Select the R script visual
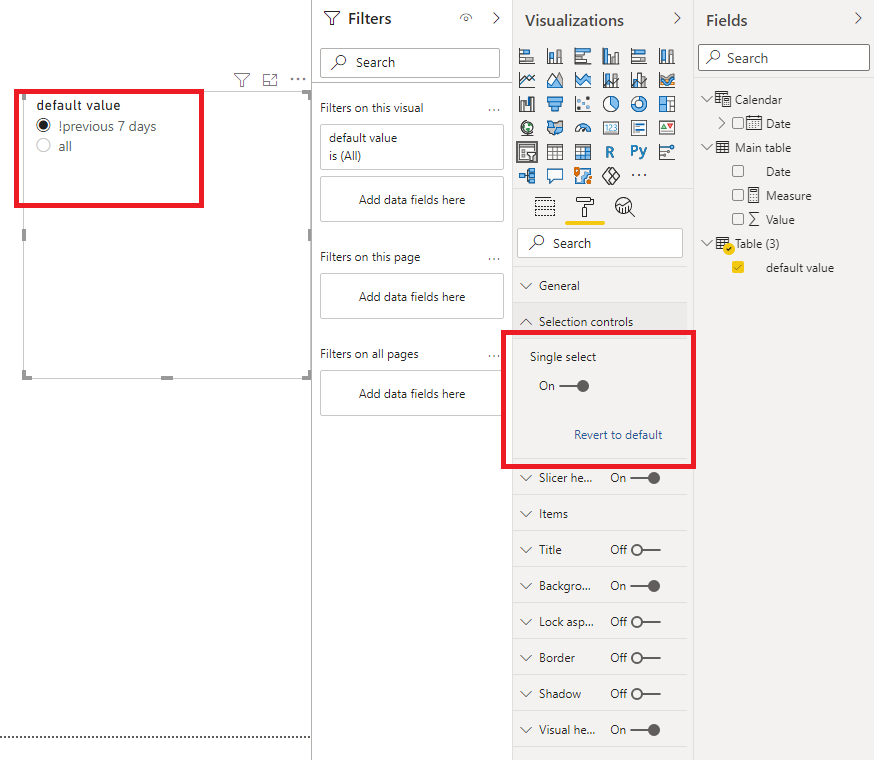This screenshot has width=874, height=760. 611,152
